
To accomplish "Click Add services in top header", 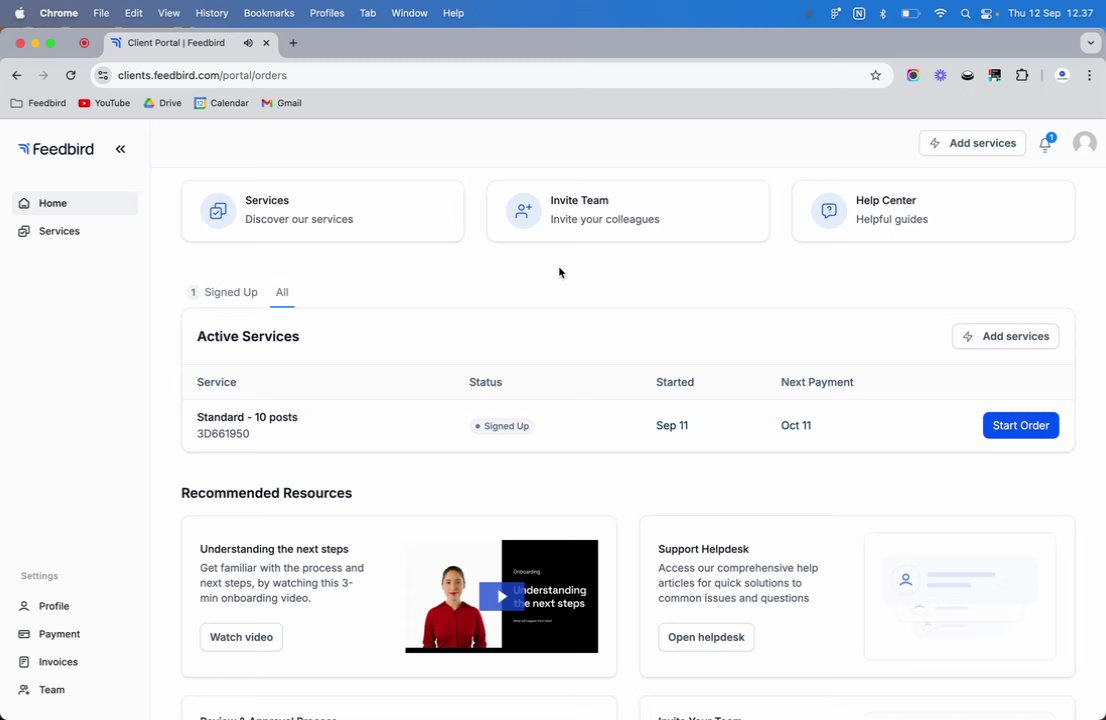I will point(972,143).
